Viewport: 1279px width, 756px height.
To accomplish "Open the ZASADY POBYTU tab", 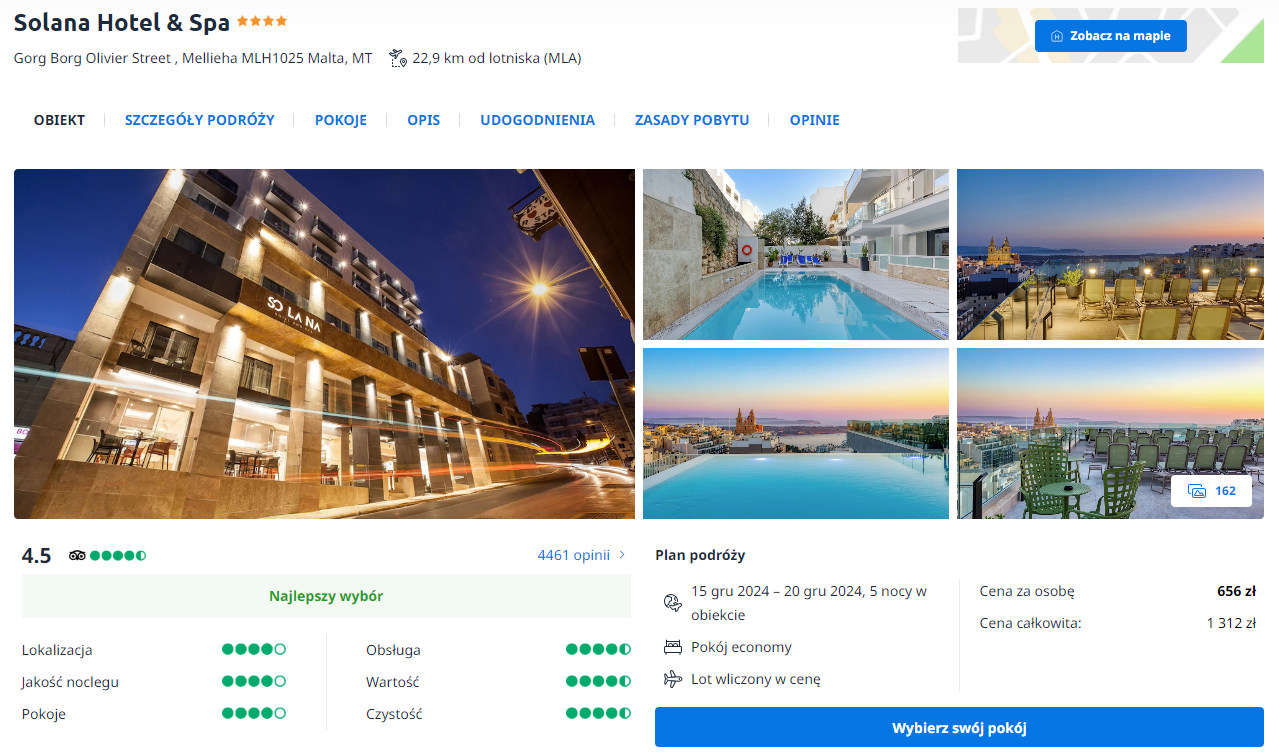I will tap(692, 120).
